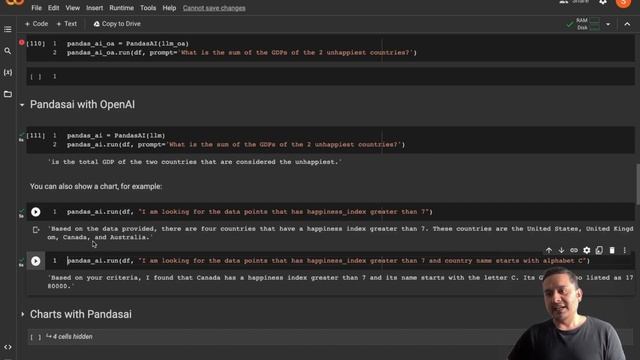The image size is (640, 360).
Task: Click the Pandasai with OpenAI heading text
Action: 82,105
